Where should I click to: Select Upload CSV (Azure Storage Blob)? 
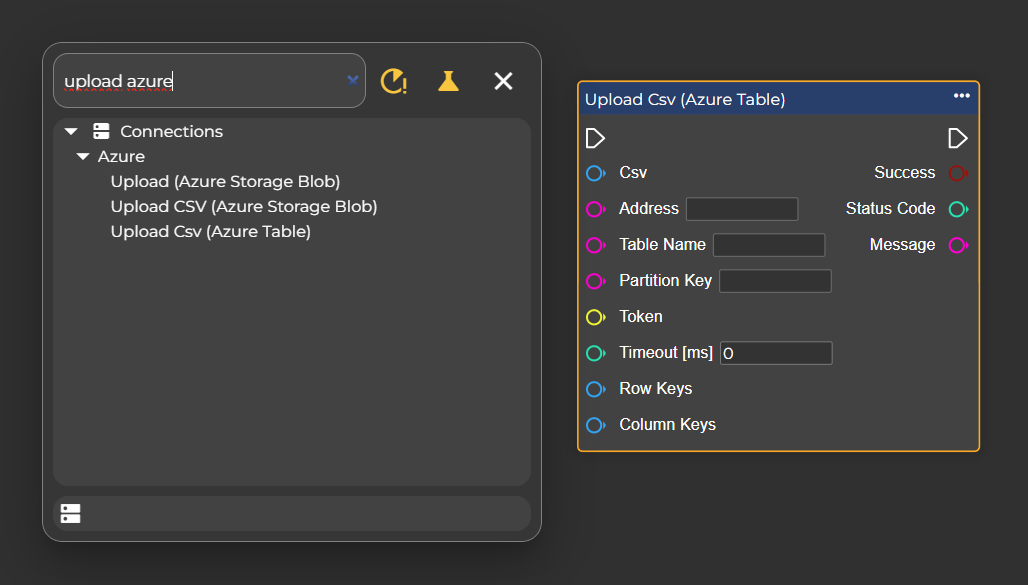pos(243,207)
